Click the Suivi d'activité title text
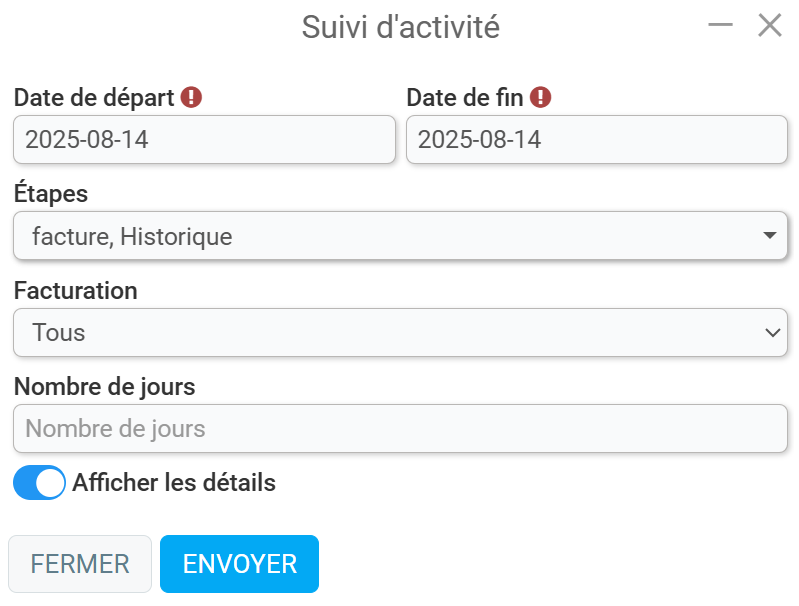 (400, 27)
